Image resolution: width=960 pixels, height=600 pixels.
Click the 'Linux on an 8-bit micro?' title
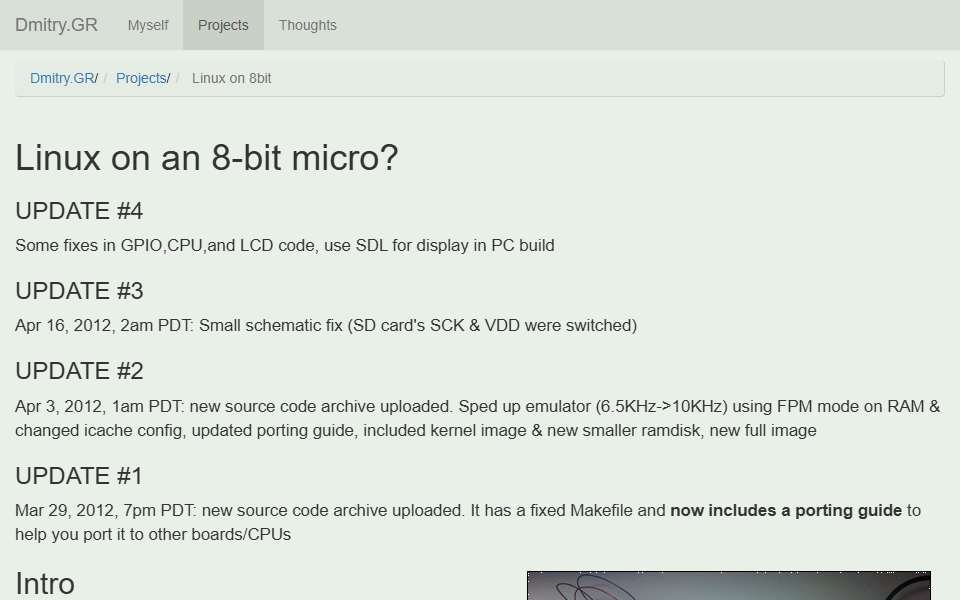pyautogui.click(x=206, y=158)
